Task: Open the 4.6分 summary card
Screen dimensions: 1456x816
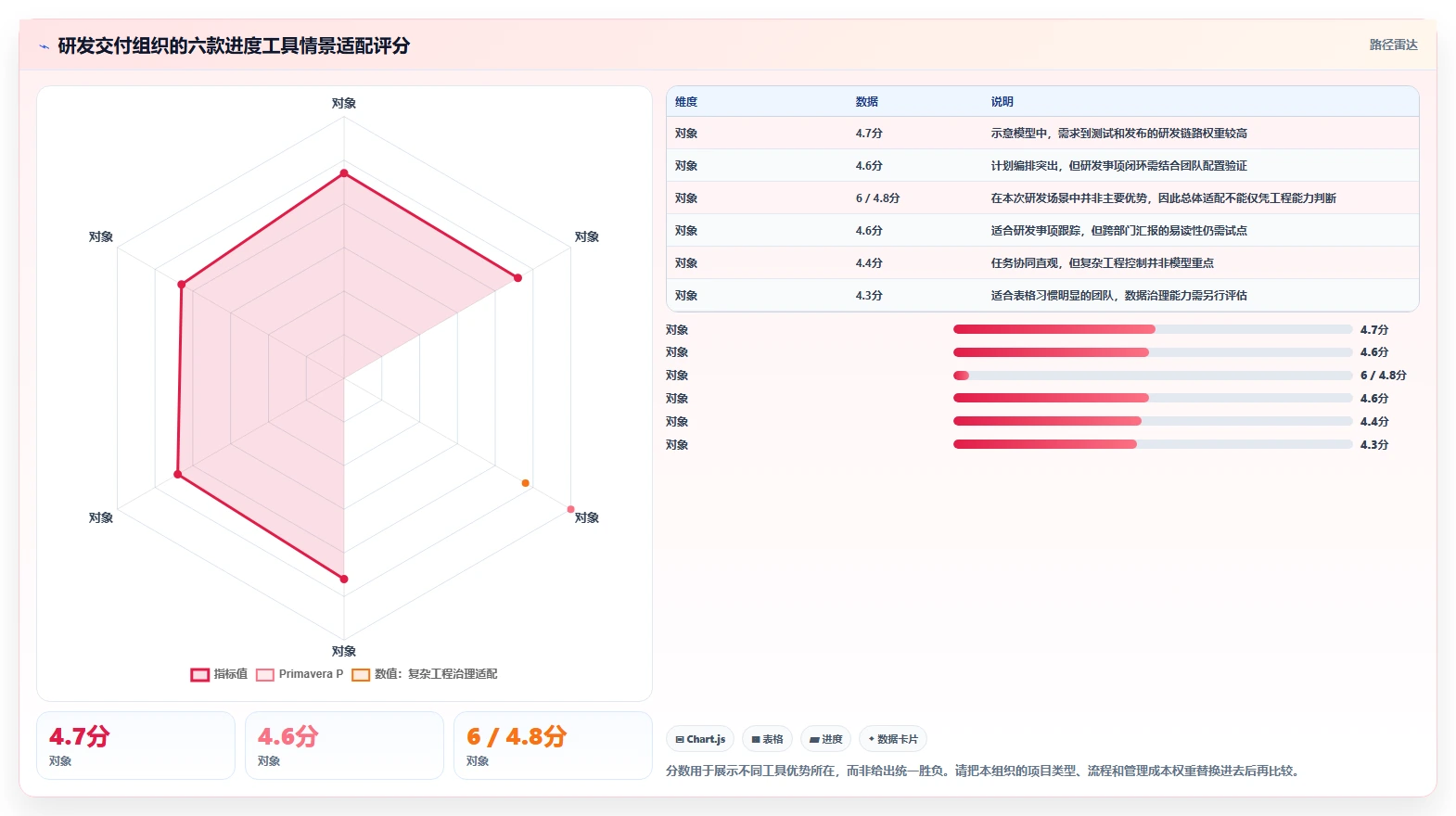Action: 344,746
